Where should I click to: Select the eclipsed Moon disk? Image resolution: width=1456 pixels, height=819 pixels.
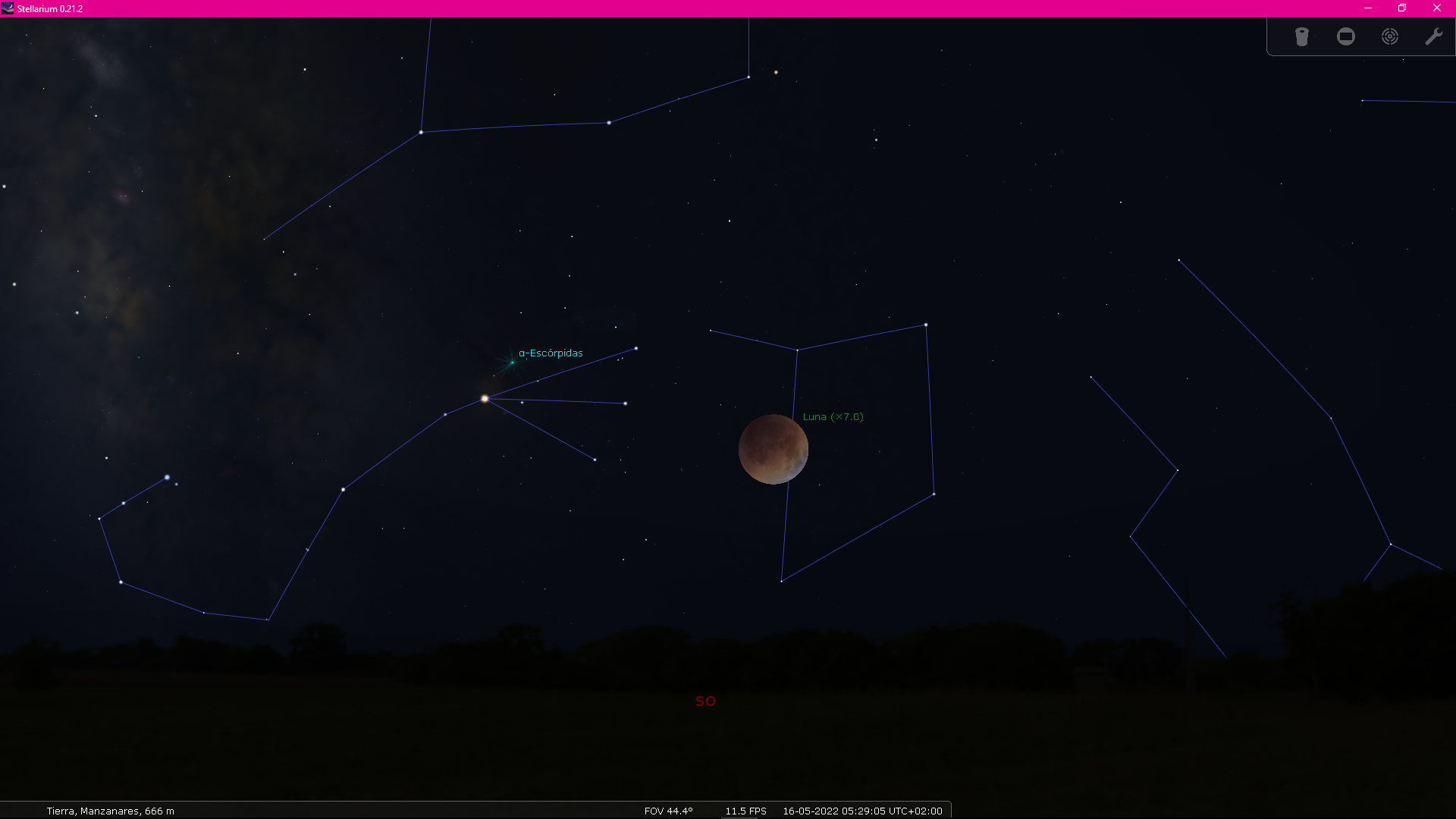[x=773, y=449]
